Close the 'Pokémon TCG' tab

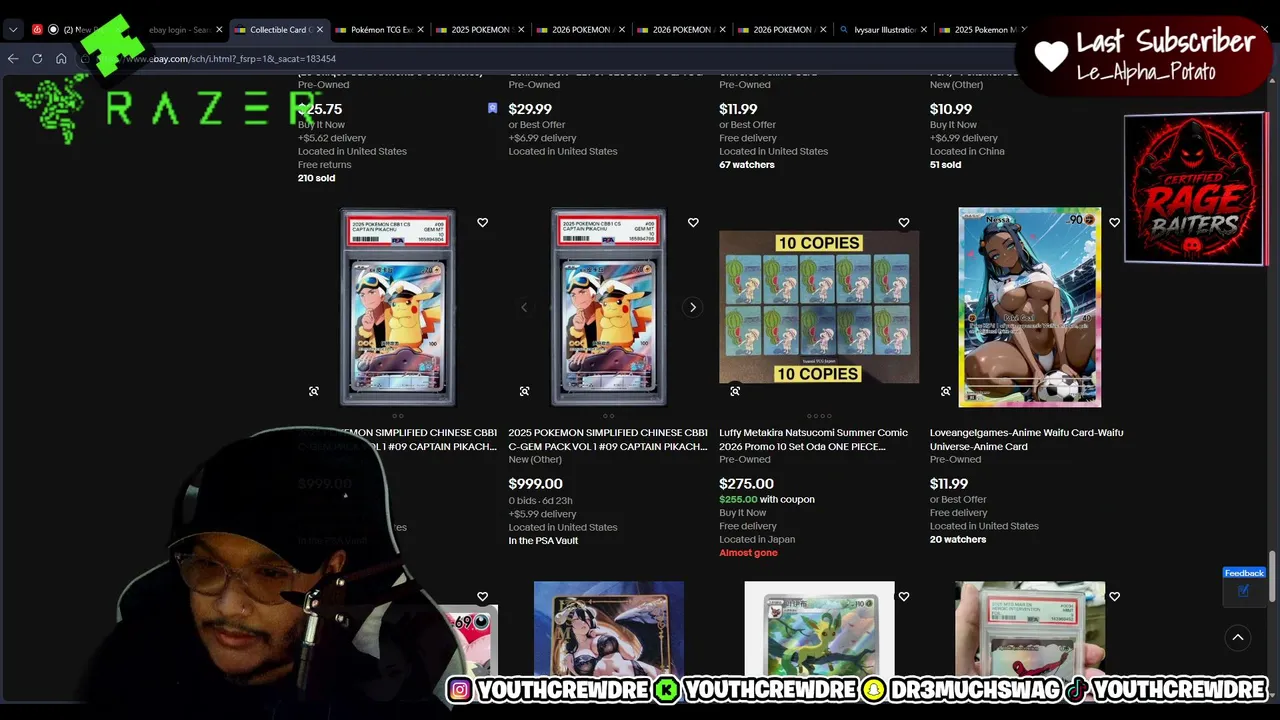(x=420, y=30)
